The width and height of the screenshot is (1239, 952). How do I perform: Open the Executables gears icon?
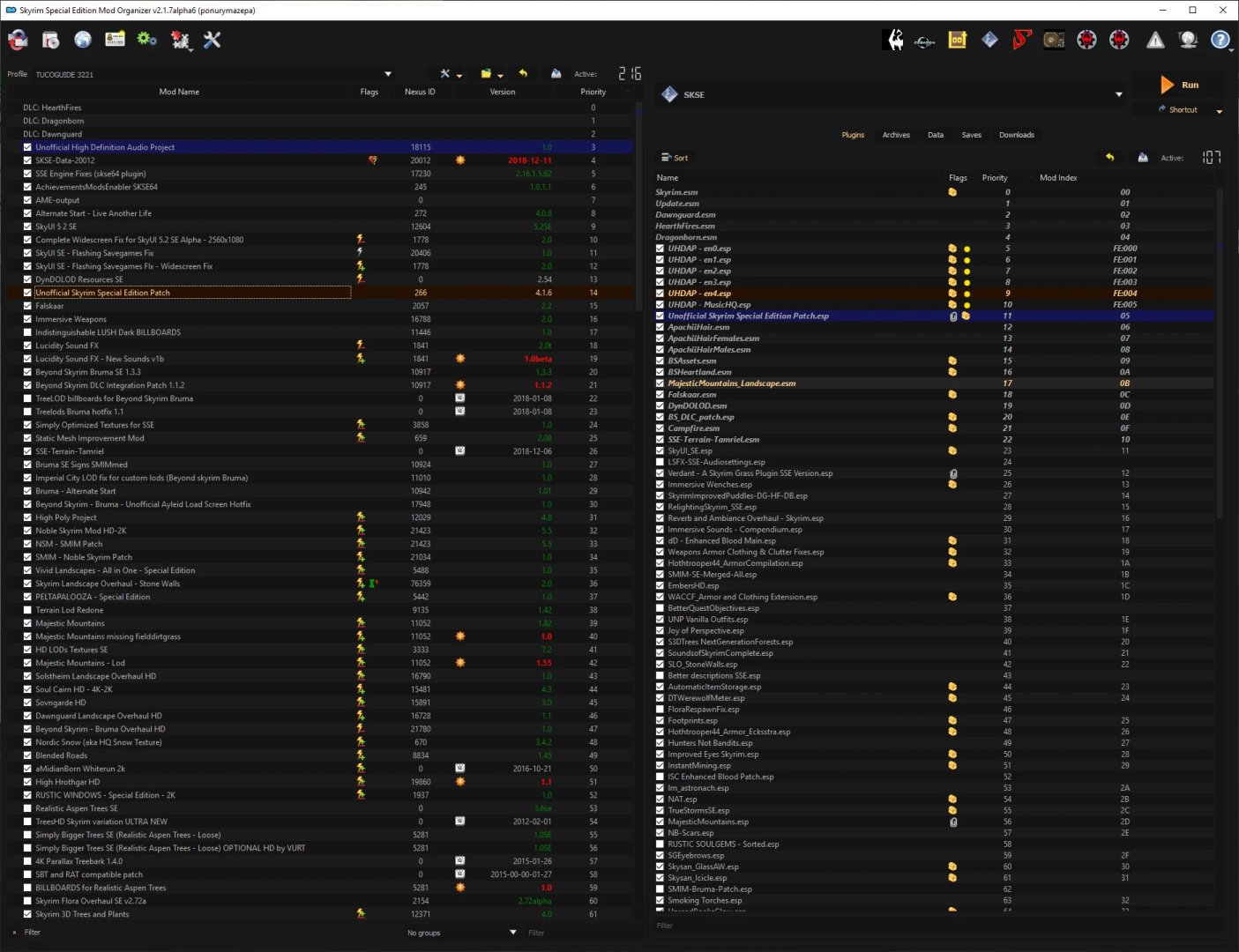(147, 40)
